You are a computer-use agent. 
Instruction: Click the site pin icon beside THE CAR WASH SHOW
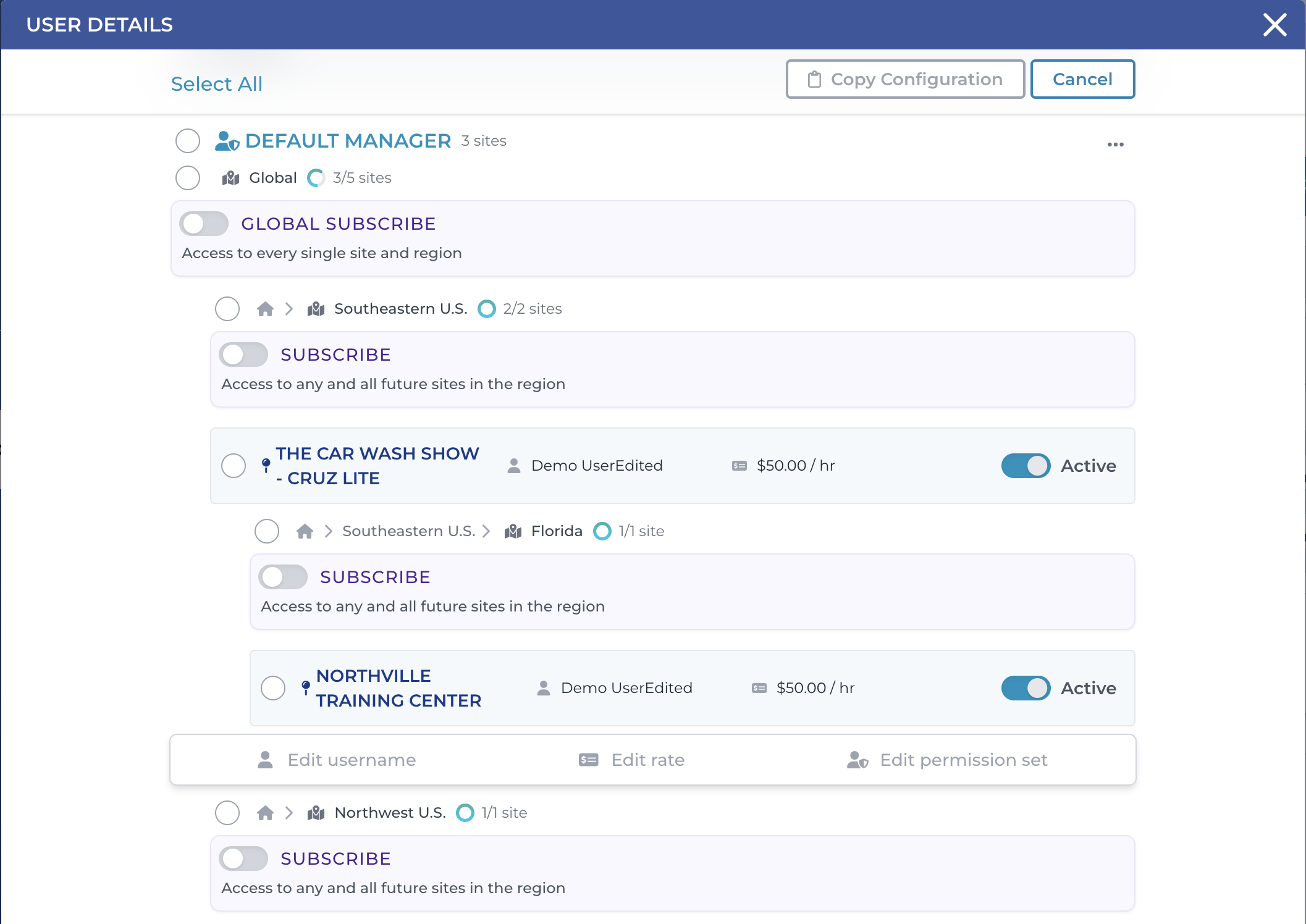pos(265,464)
